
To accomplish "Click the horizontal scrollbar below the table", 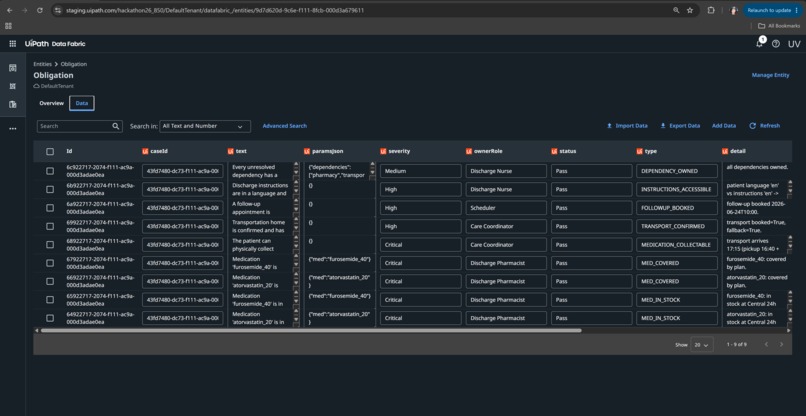I will pyautogui.click(x=311, y=330).
